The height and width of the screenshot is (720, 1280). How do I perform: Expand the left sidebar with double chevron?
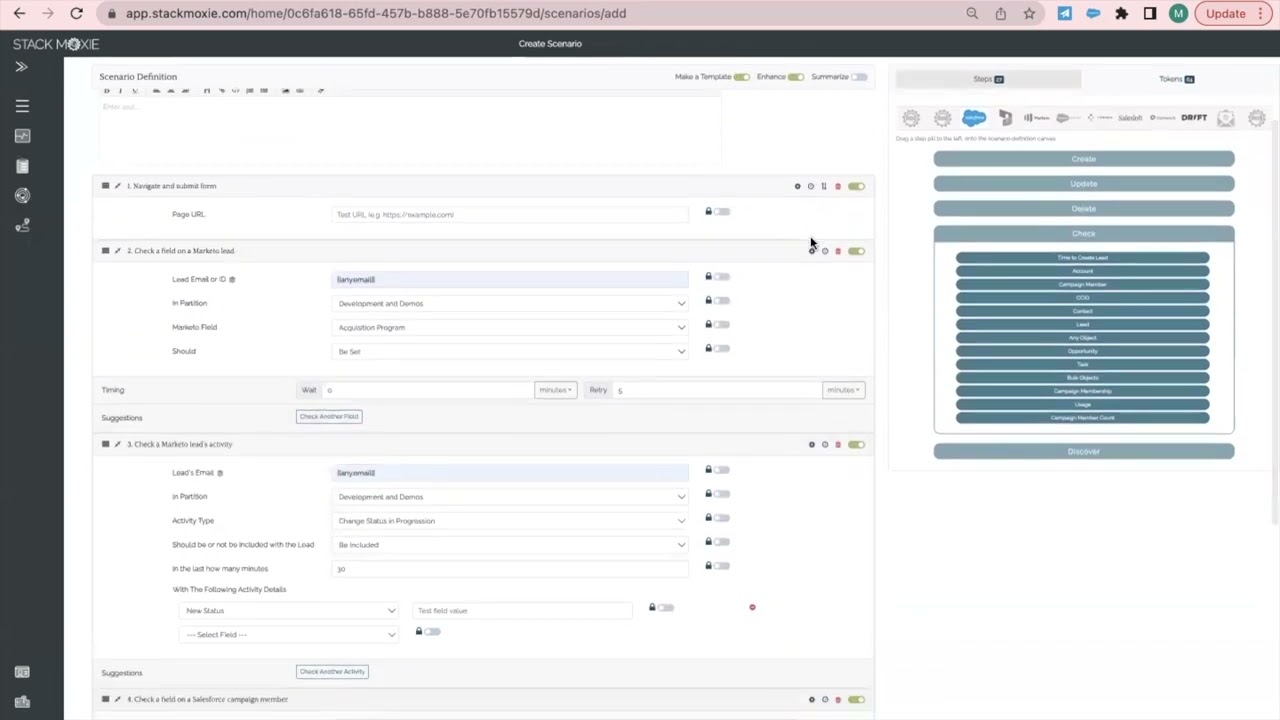21,67
